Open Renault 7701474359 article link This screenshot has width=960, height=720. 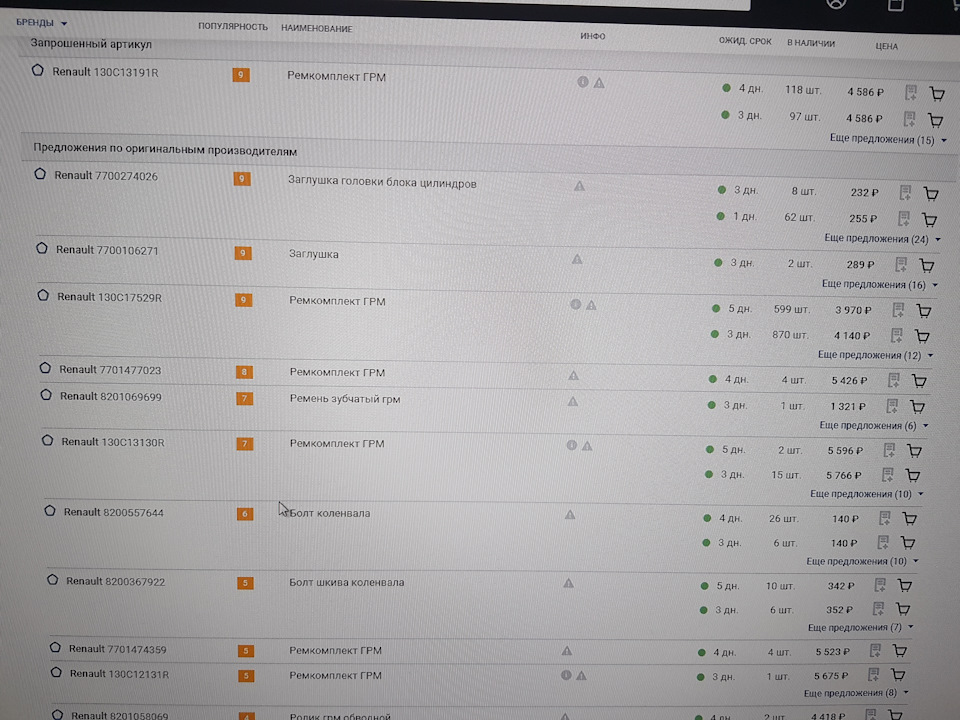pyautogui.click(x=118, y=649)
